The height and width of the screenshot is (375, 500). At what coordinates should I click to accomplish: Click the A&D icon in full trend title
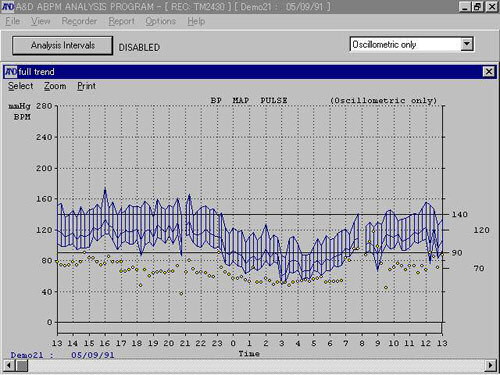pos(11,72)
